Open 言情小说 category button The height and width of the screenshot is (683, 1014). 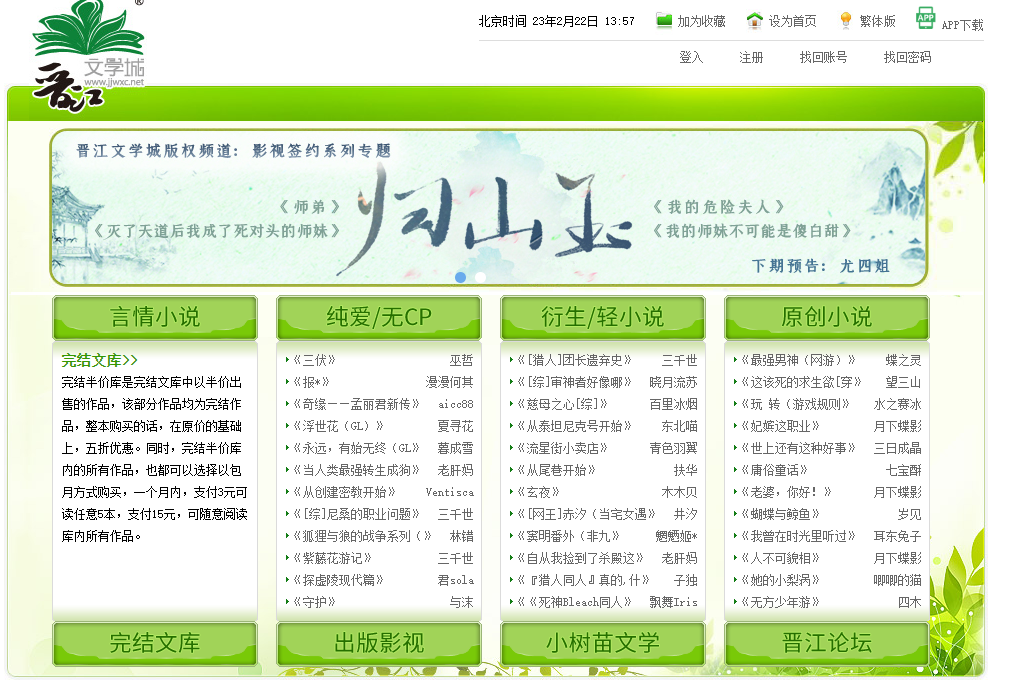pos(155,318)
